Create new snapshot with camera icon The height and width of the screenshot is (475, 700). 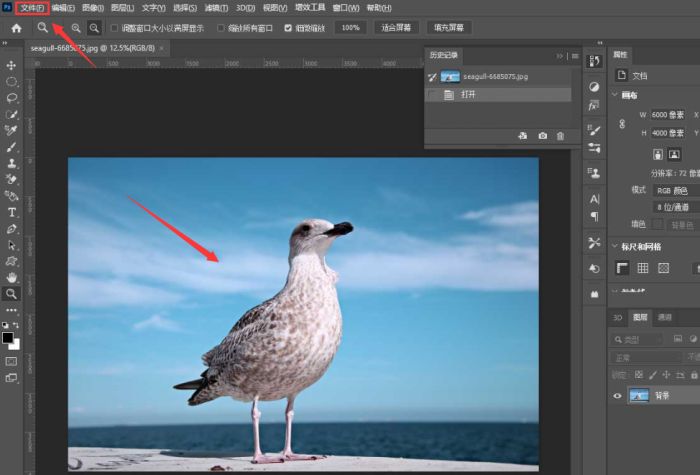[x=542, y=135]
